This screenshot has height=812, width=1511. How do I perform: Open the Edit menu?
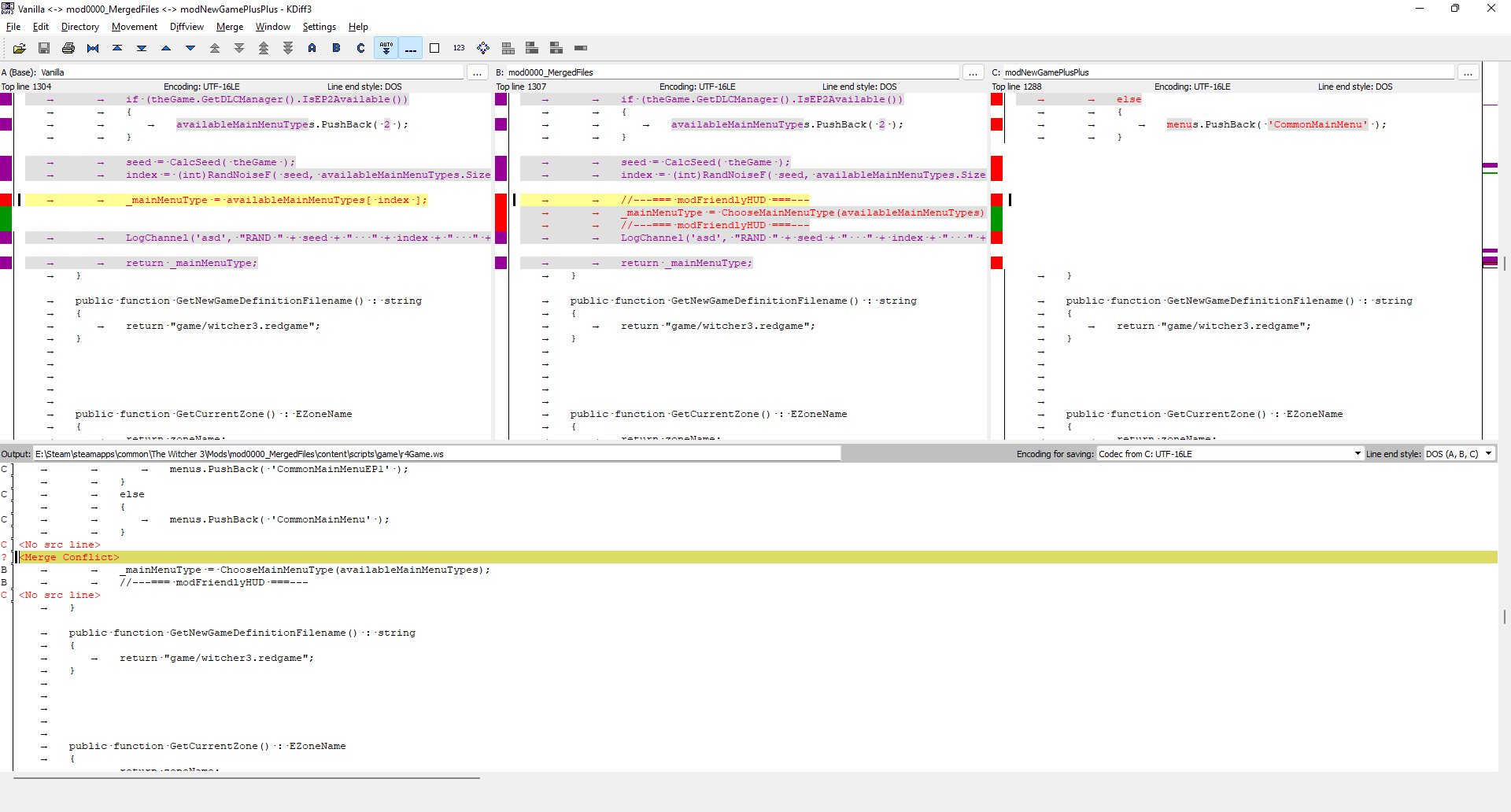coord(41,27)
